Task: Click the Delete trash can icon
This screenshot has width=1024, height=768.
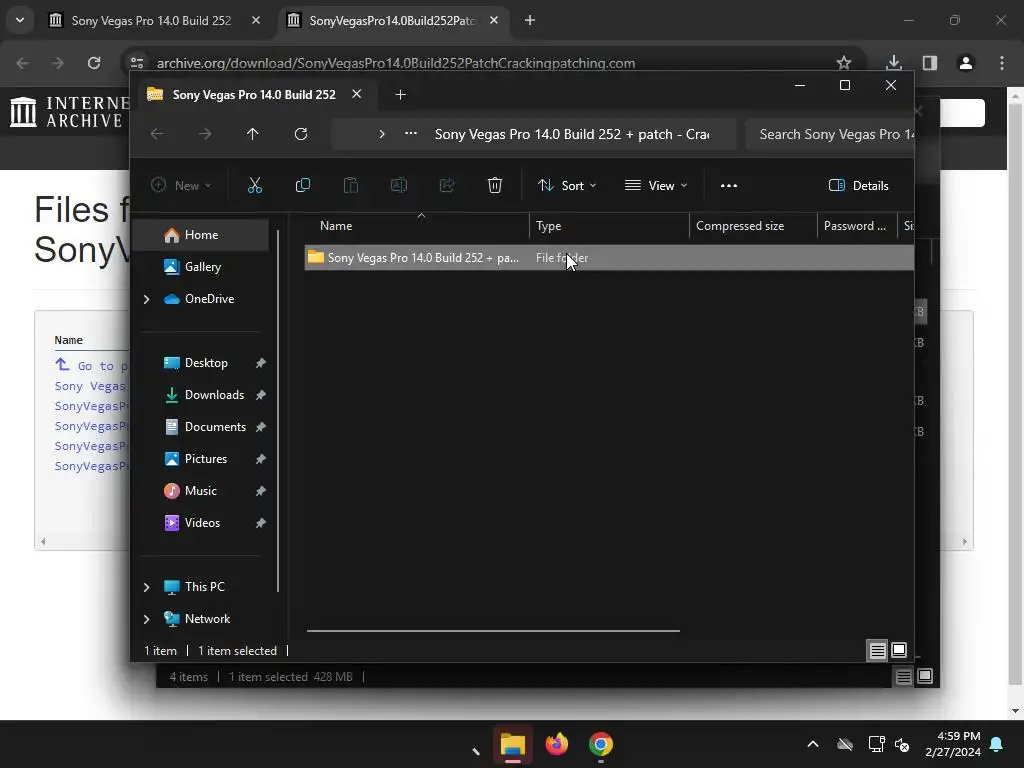Action: point(494,185)
